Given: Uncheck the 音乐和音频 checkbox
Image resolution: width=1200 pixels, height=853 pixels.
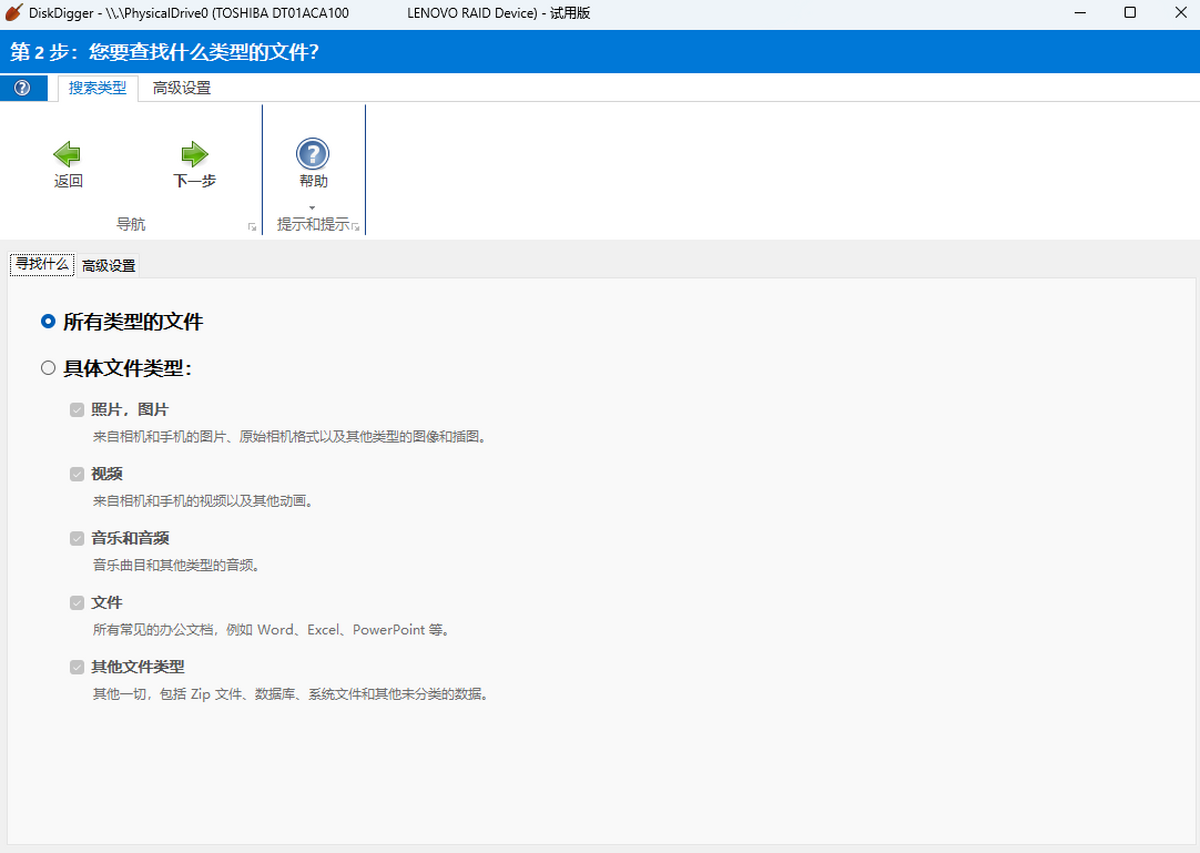Looking at the screenshot, I should tap(77, 538).
